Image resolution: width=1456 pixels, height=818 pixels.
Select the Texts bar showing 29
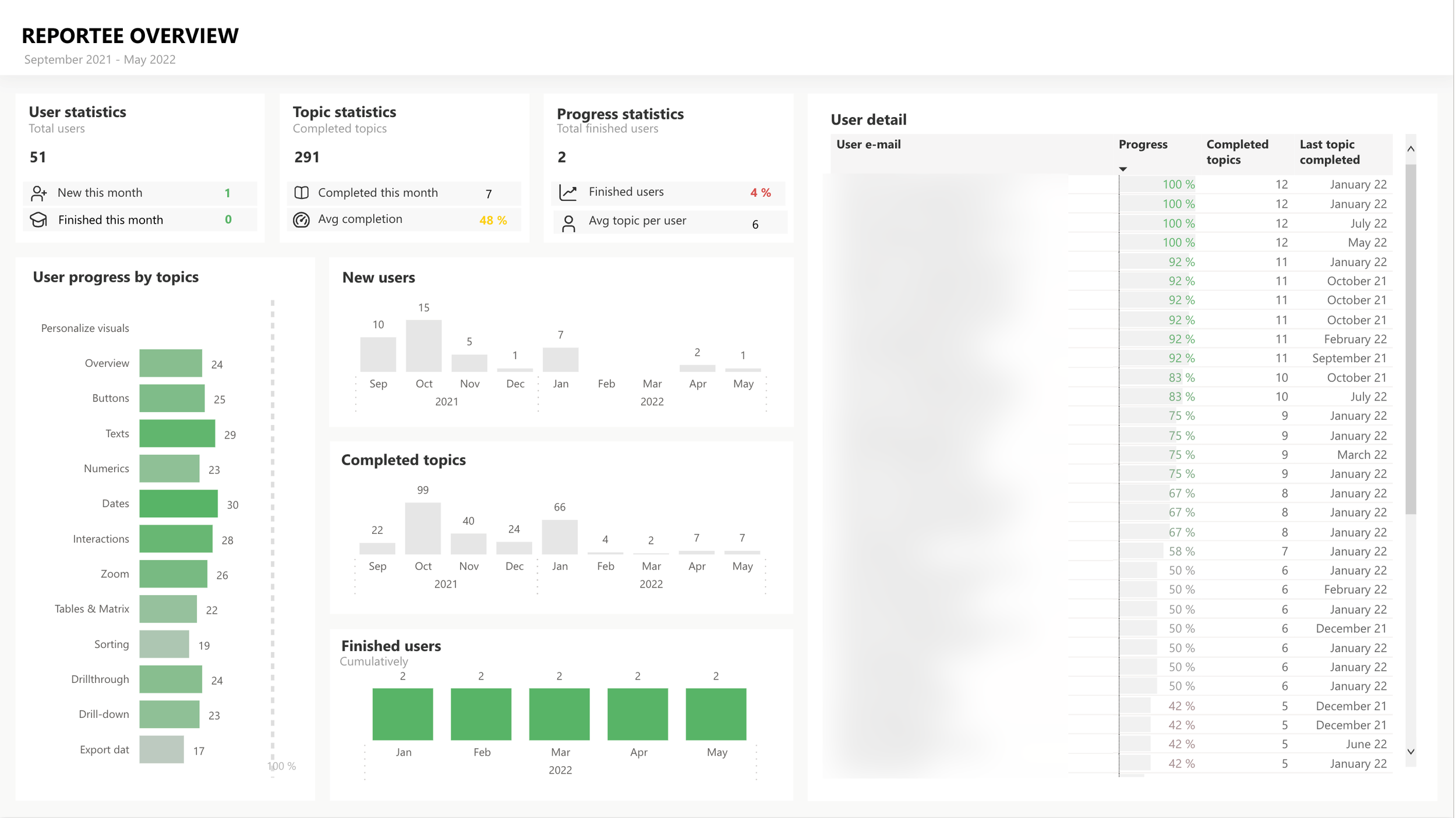(x=177, y=434)
